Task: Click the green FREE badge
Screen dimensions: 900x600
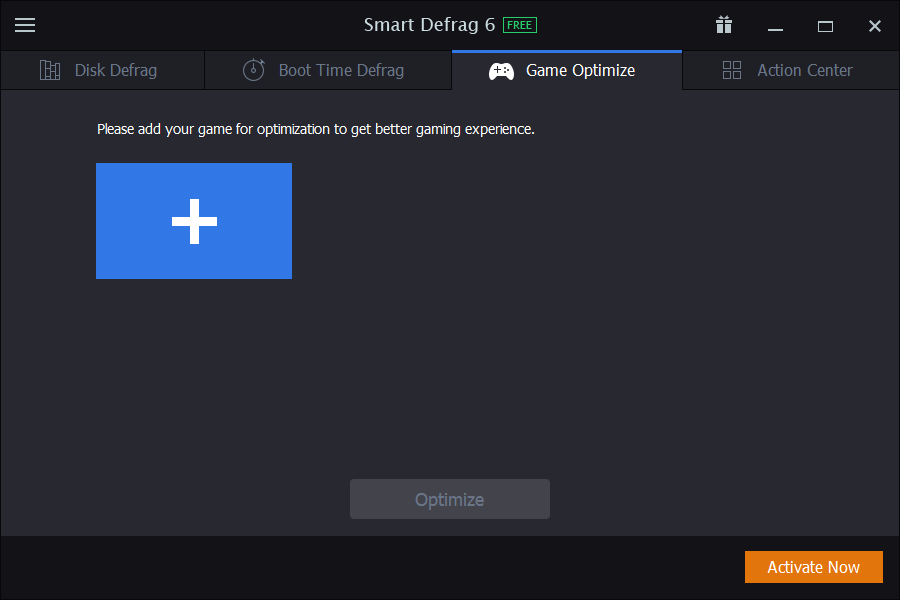Action: 520,25
